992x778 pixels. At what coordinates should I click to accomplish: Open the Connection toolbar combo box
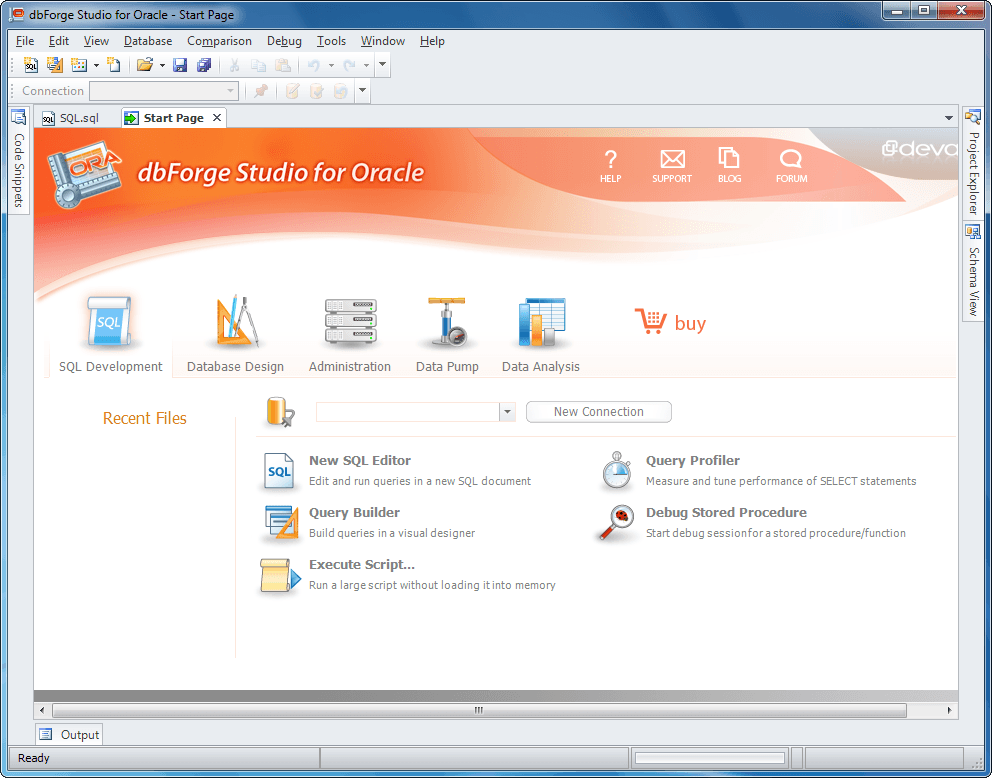coord(164,91)
